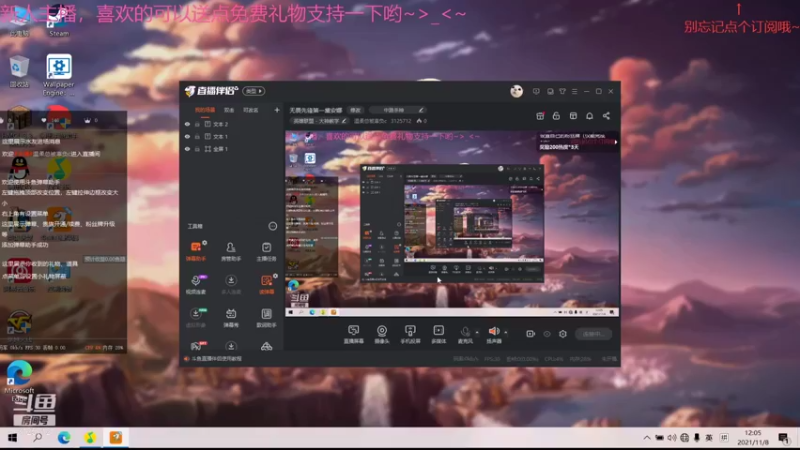This screenshot has width=800, height=450.
Task: Click the stream preview canvas
Action: [x=452, y=223]
